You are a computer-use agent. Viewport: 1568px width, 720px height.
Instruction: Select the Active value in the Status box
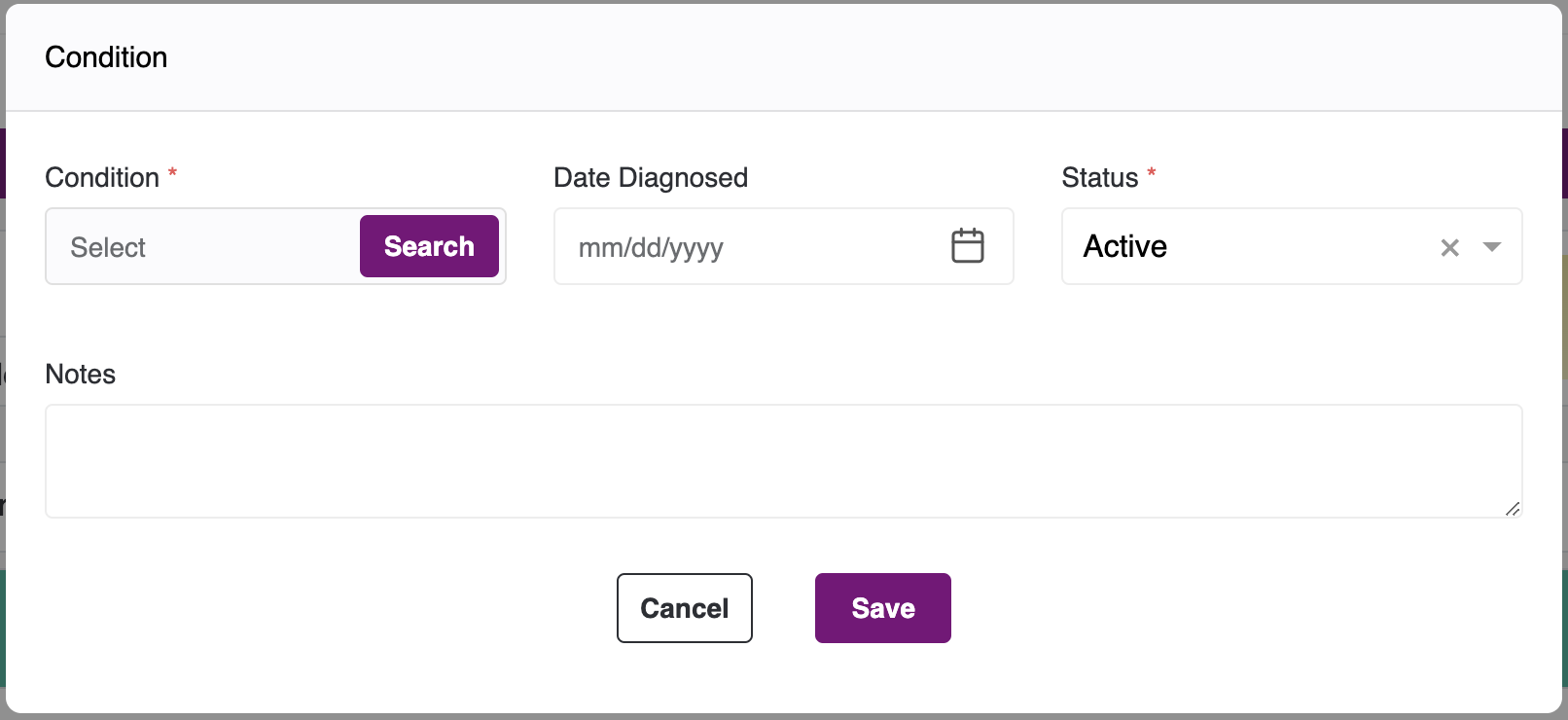(x=1125, y=247)
